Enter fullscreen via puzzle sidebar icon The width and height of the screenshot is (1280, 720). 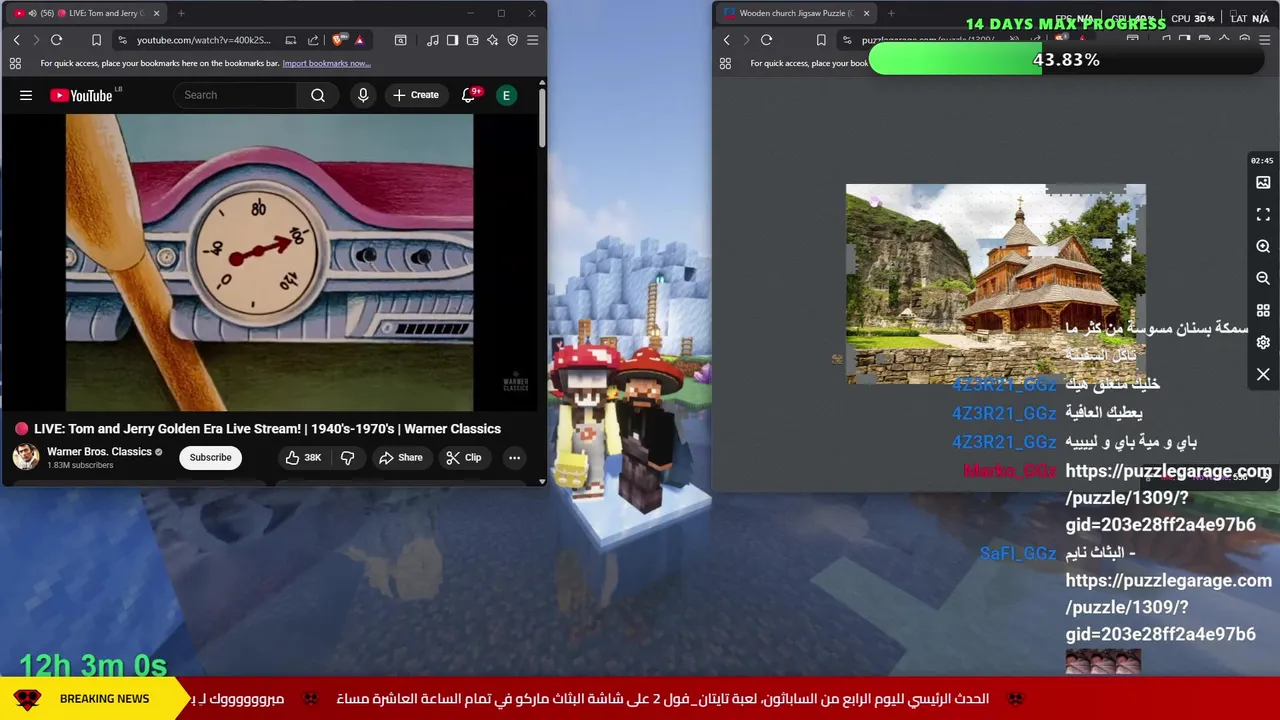tap(1263, 215)
